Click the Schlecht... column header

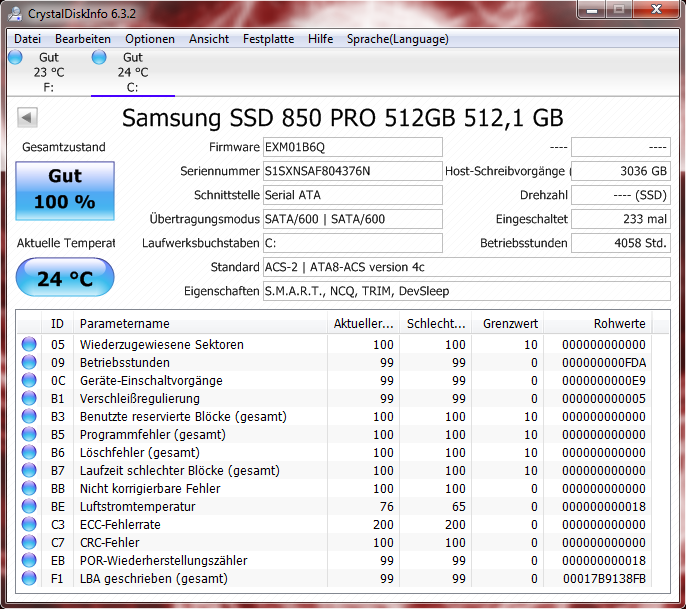click(x=436, y=324)
